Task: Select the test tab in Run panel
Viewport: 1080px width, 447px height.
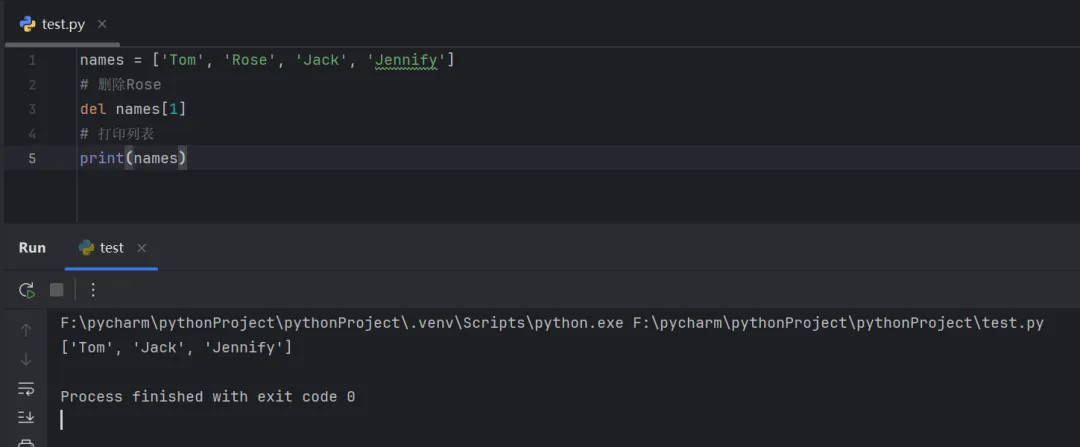Action: [x=111, y=248]
